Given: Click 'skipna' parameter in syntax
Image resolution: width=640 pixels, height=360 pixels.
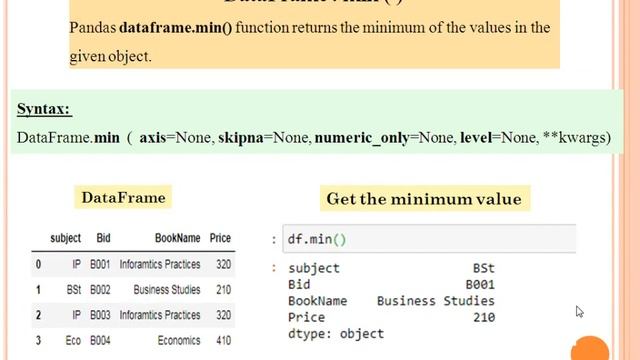Looking at the screenshot, I should (x=241, y=138).
